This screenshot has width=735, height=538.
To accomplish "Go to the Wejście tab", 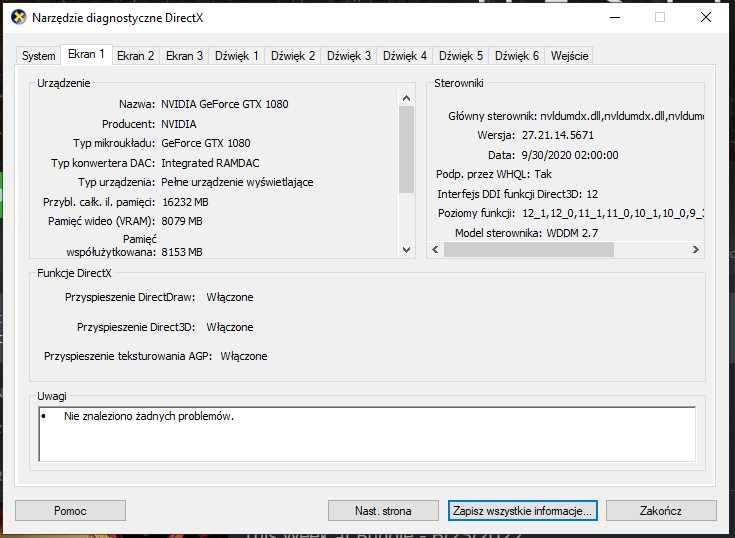I will tap(570, 56).
